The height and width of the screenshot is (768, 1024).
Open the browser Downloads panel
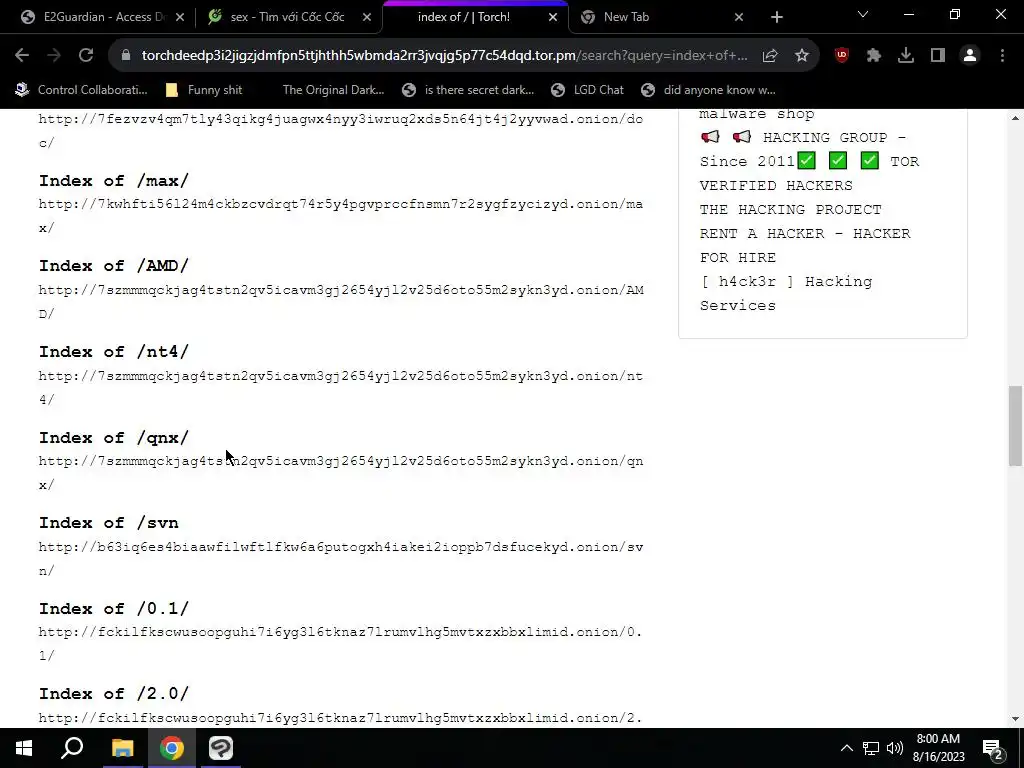point(906,56)
